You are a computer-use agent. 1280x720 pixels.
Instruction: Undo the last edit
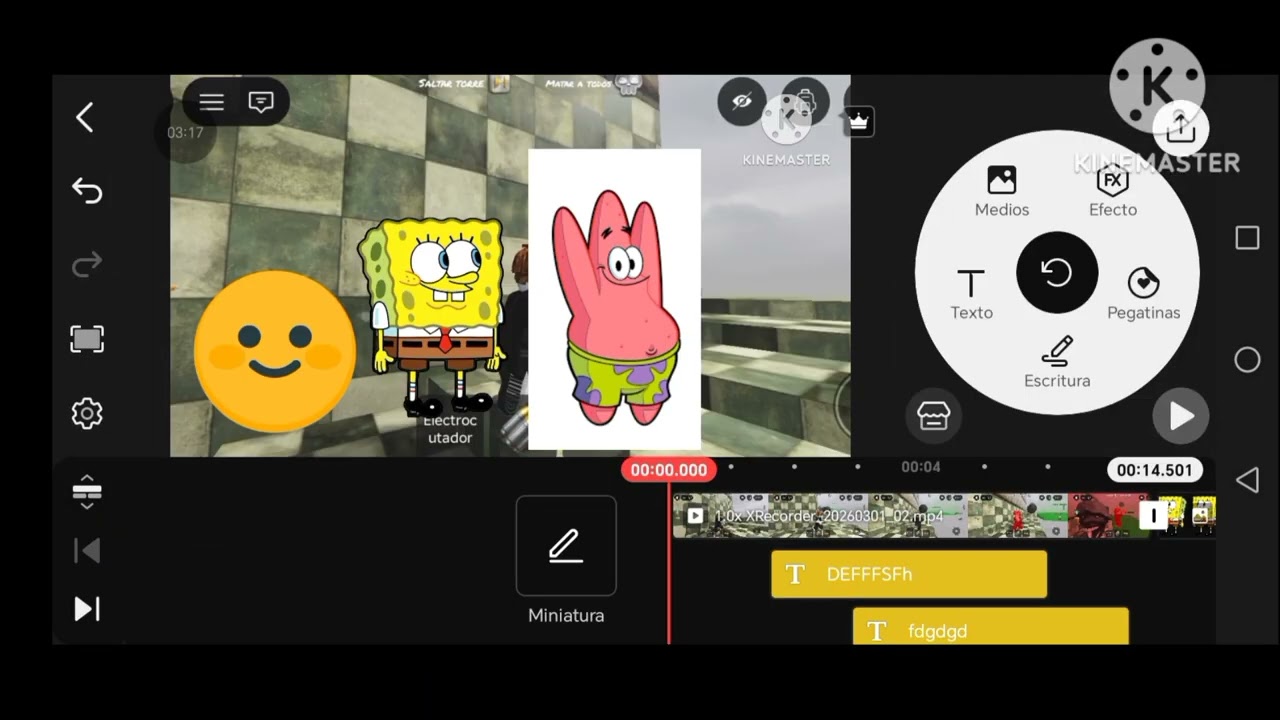87,190
